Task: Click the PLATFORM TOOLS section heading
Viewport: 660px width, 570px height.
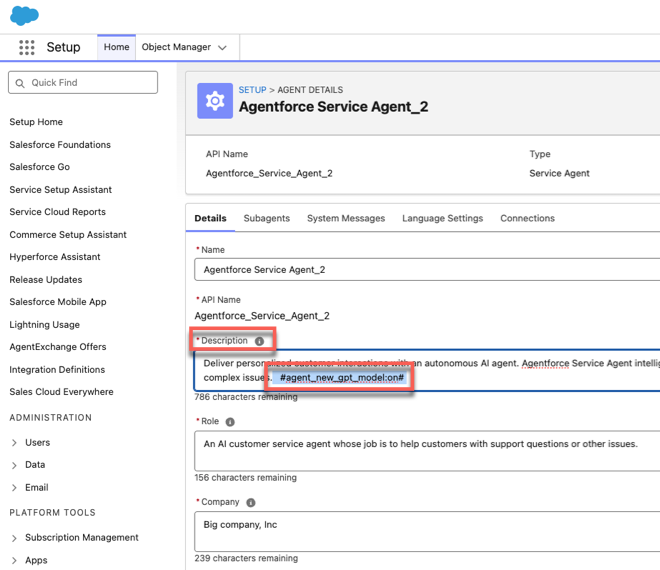Action: click(53, 513)
